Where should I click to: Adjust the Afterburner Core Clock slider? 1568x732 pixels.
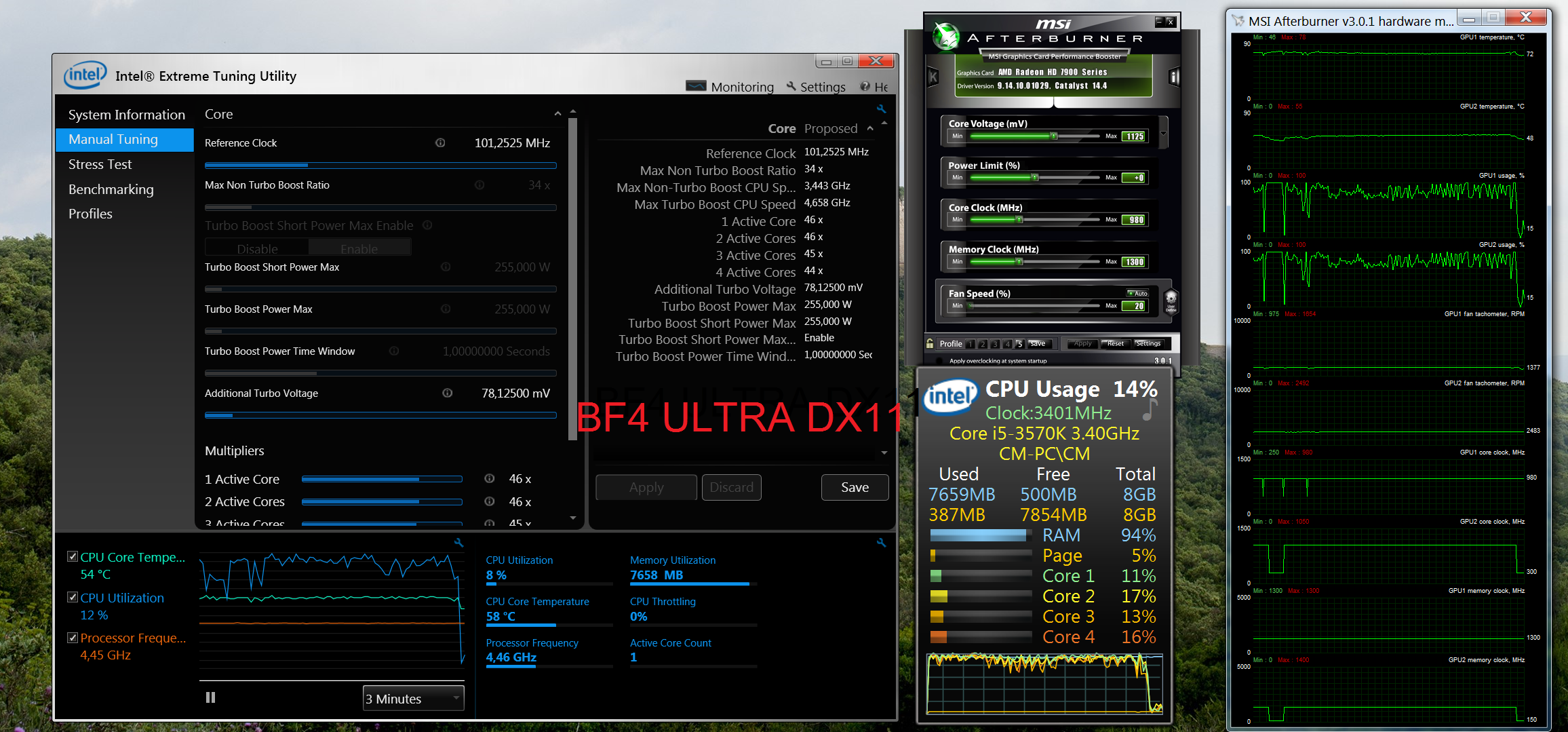(x=1035, y=220)
